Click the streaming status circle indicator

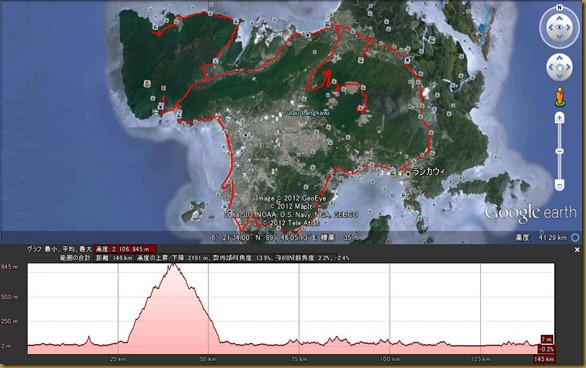pyautogui.click(x=575, y=237)
